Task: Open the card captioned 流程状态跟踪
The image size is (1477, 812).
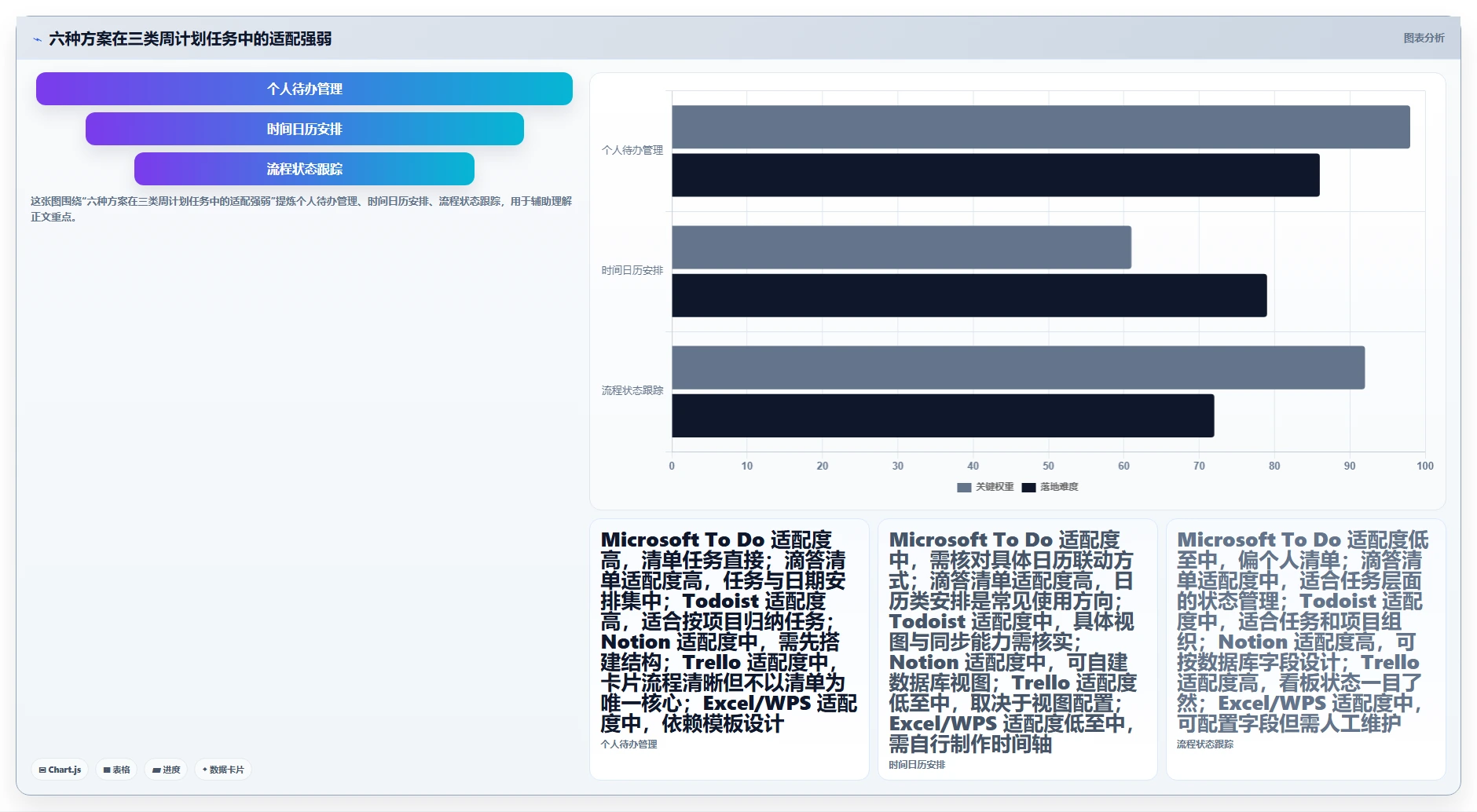Action: [1306, 649]
